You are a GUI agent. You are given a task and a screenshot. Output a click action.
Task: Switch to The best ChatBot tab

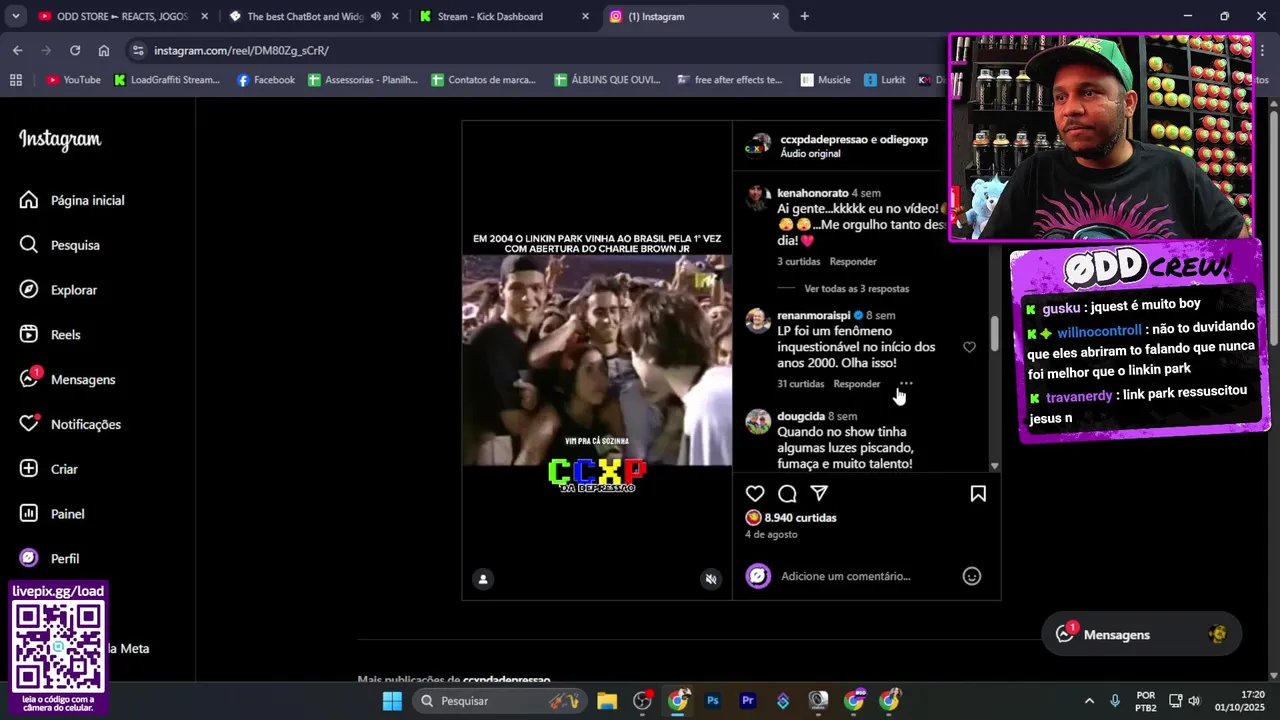[304, 16]
